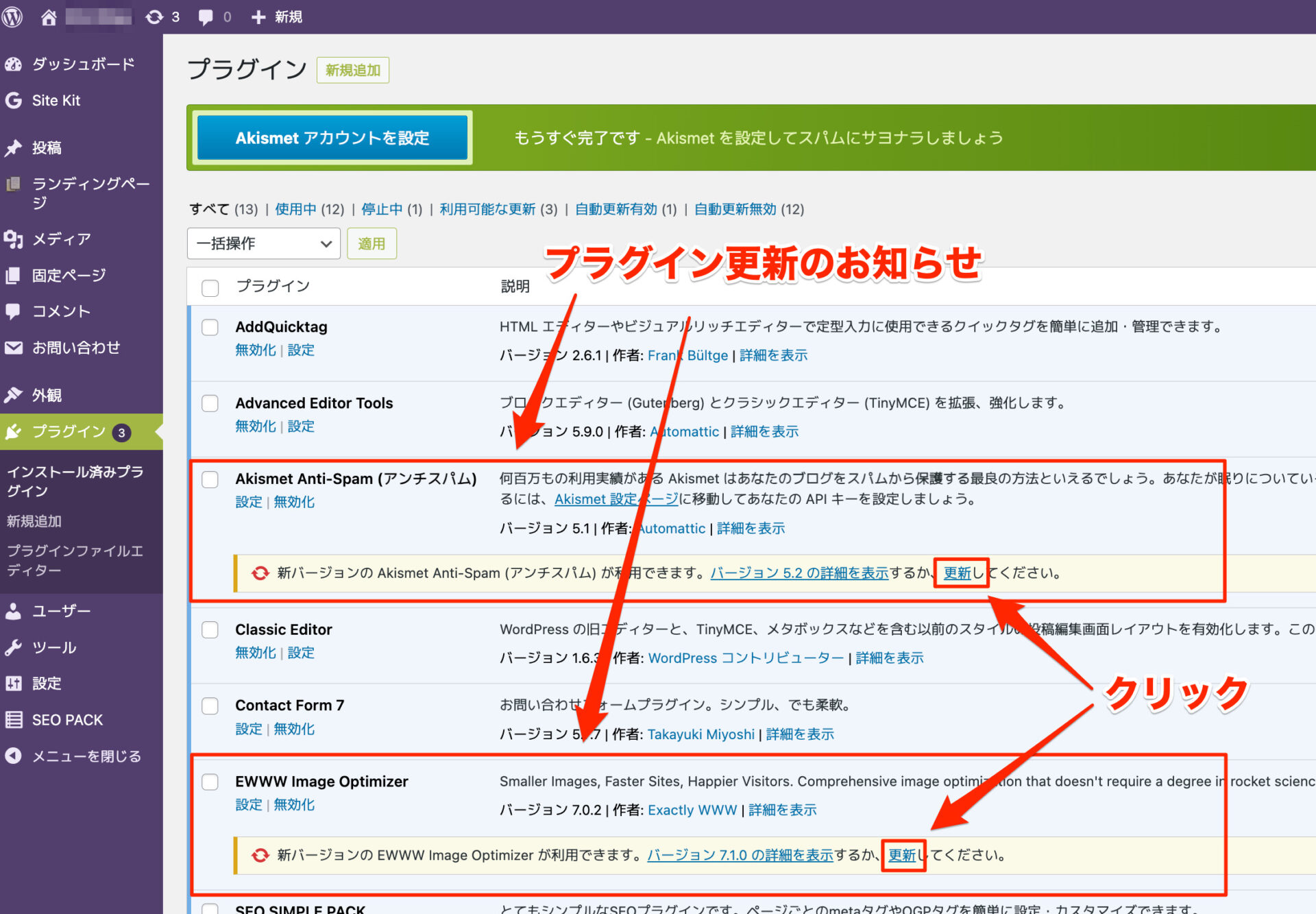This screenshot has width=1316, height=914.
Task: Click 設定 under EWWW Image Optimizer
Action: 249,805
